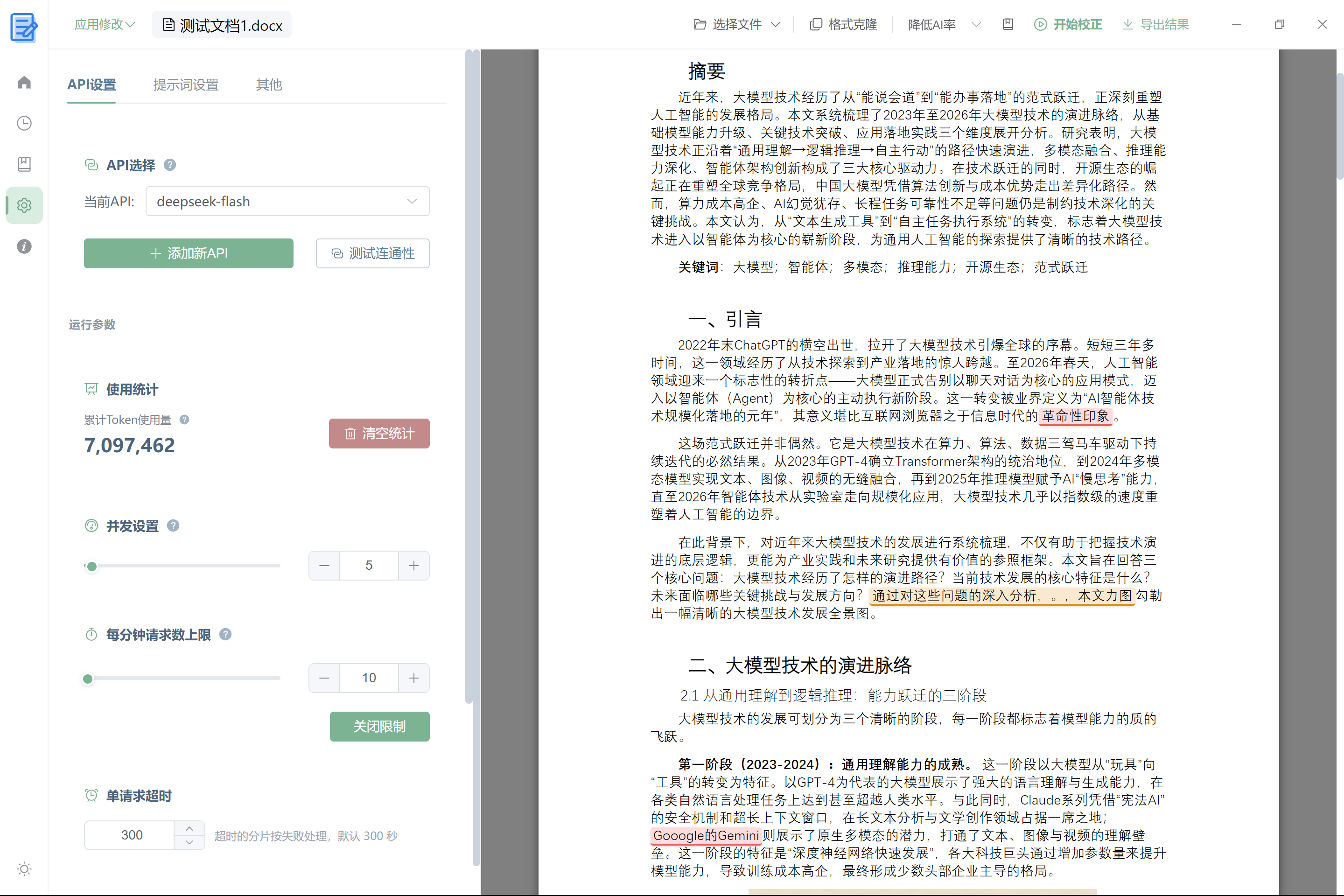The height and width of the screenshot is (896, 1344).
Task: Click the 并发设置 slider handle
Action: point(91,566)
